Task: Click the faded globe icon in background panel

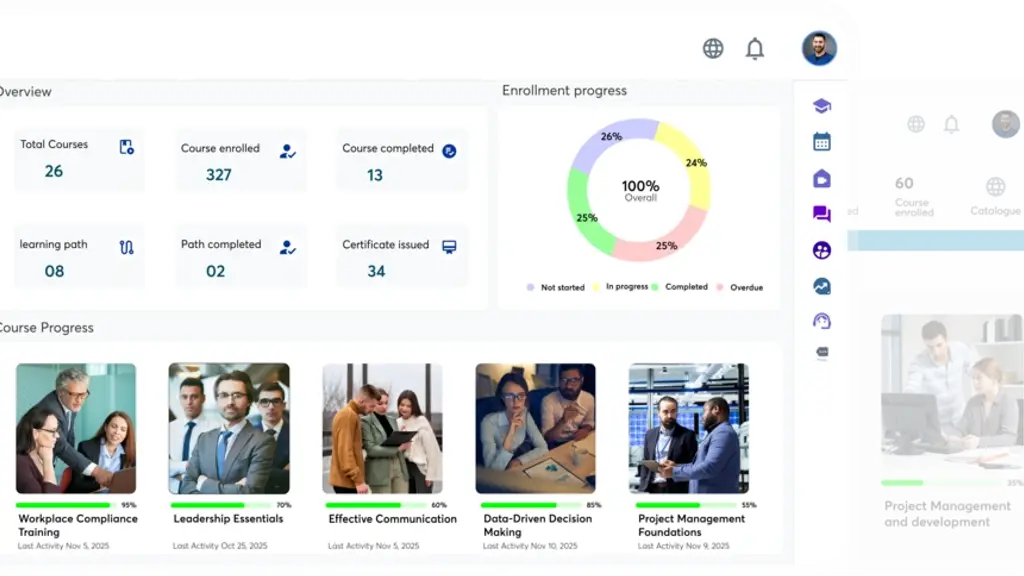Action: pyautogui.click(x=916, y=124)
